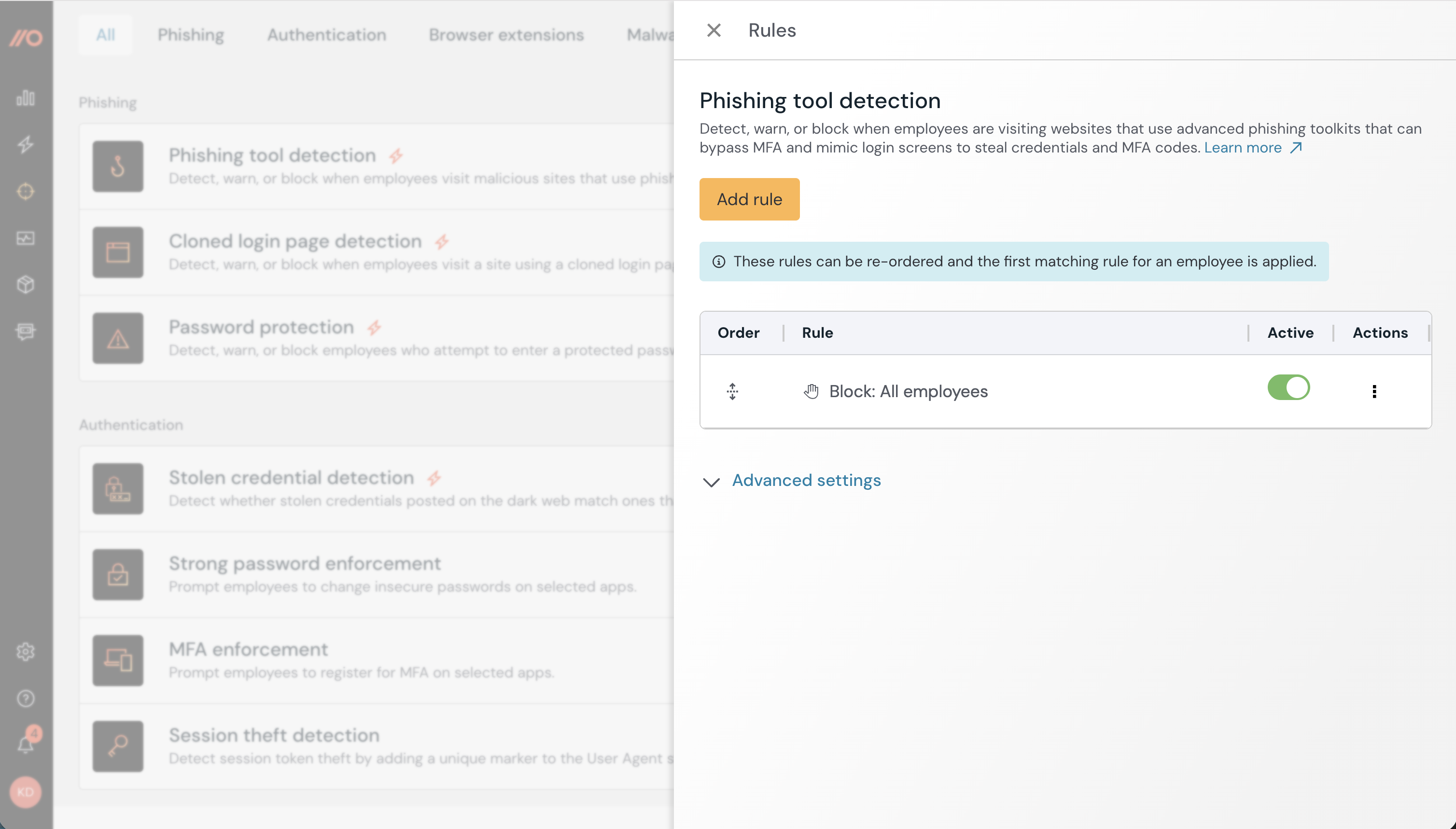This screenshot has width=1456, height=829.
Task: Open the target/detection sidebar icon
Action: pos(26,191)
